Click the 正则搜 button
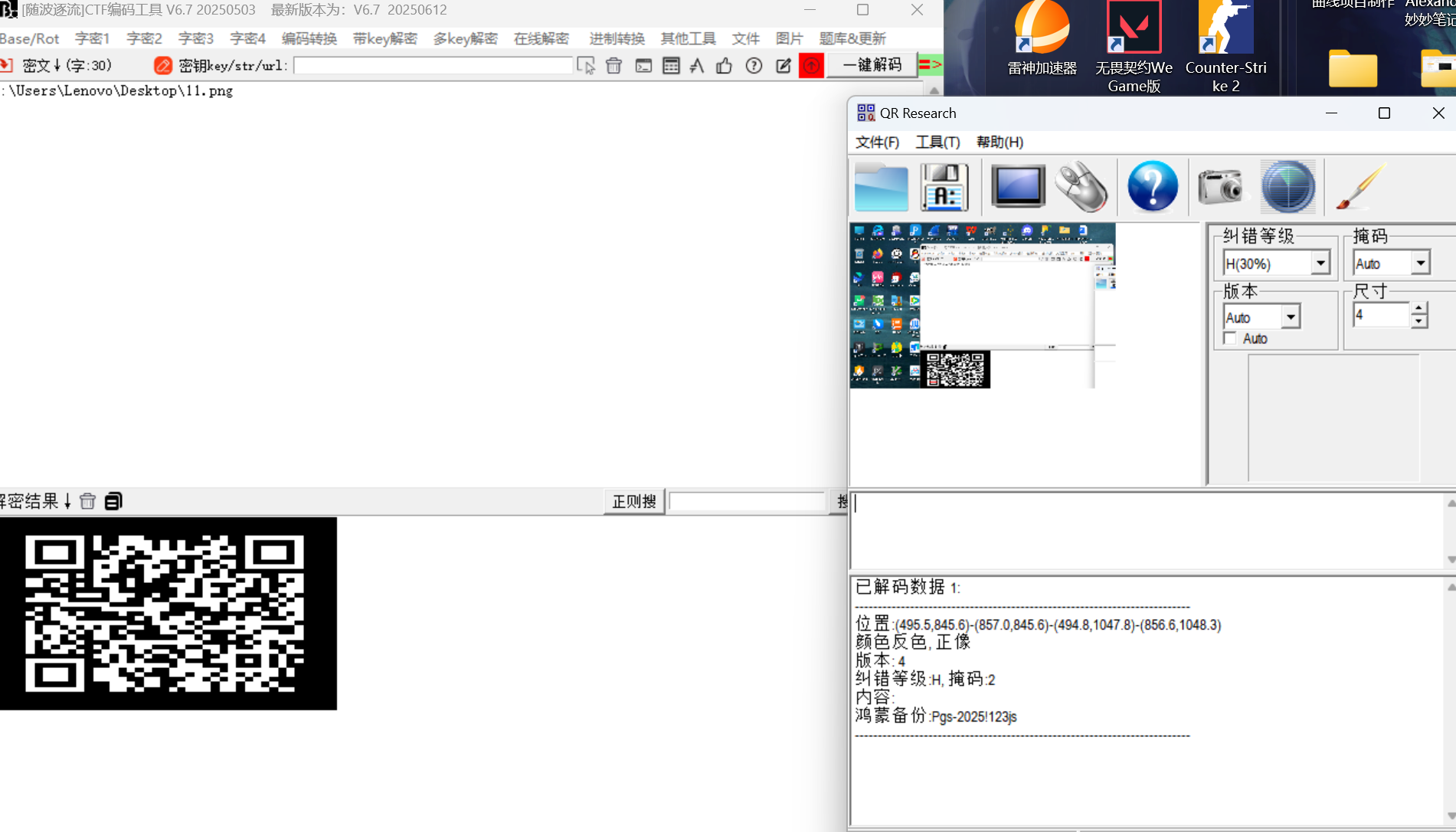Viewport: 1456px width, 832px height. click(634, 501)
